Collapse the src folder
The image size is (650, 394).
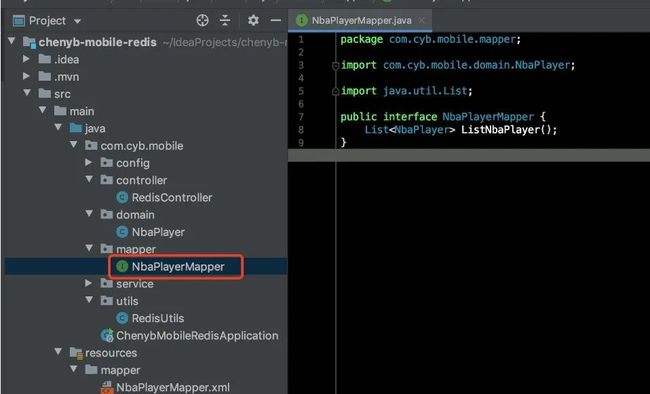click(27, 93)
